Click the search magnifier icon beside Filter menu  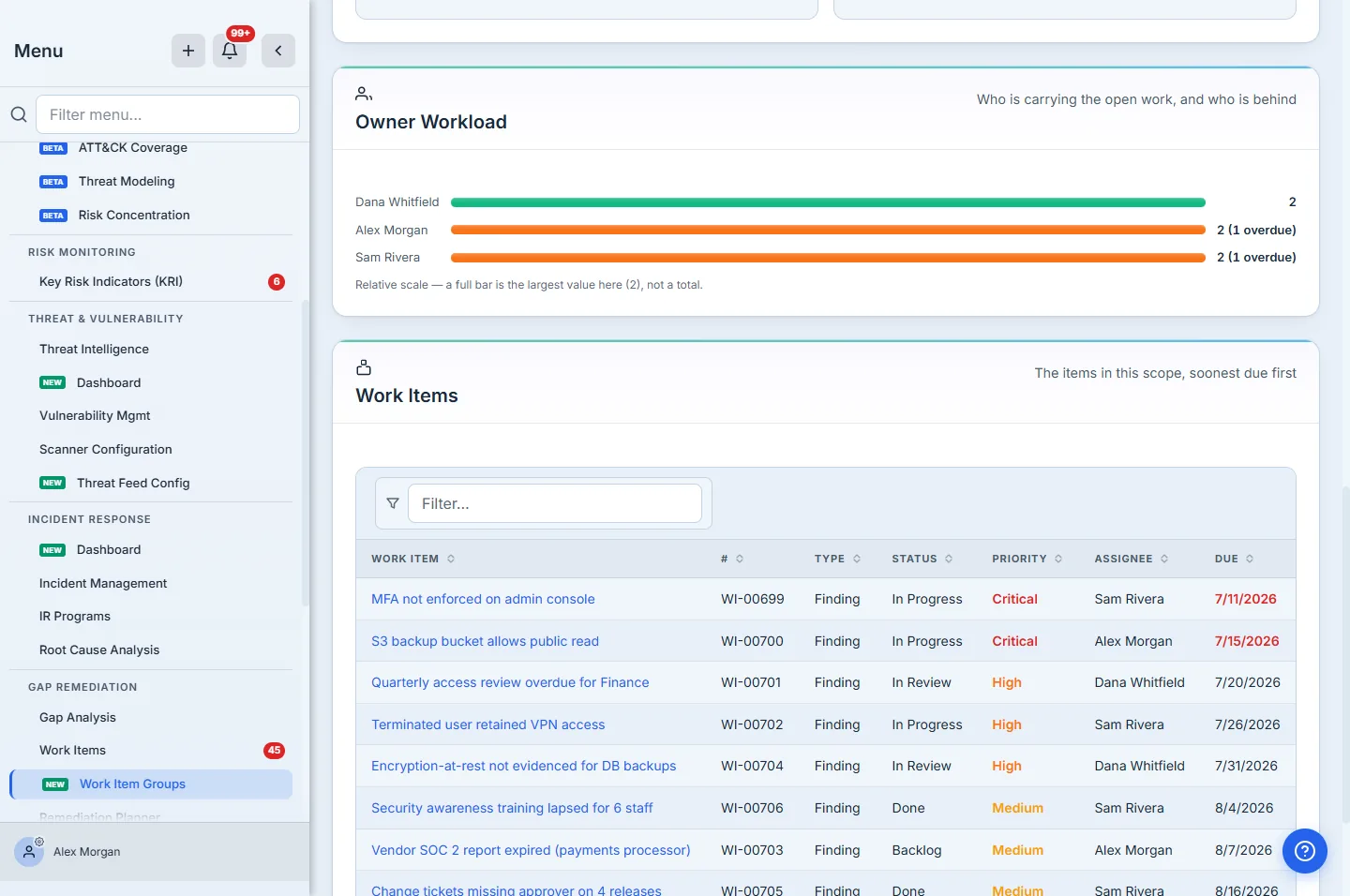[x=19, y=114]
